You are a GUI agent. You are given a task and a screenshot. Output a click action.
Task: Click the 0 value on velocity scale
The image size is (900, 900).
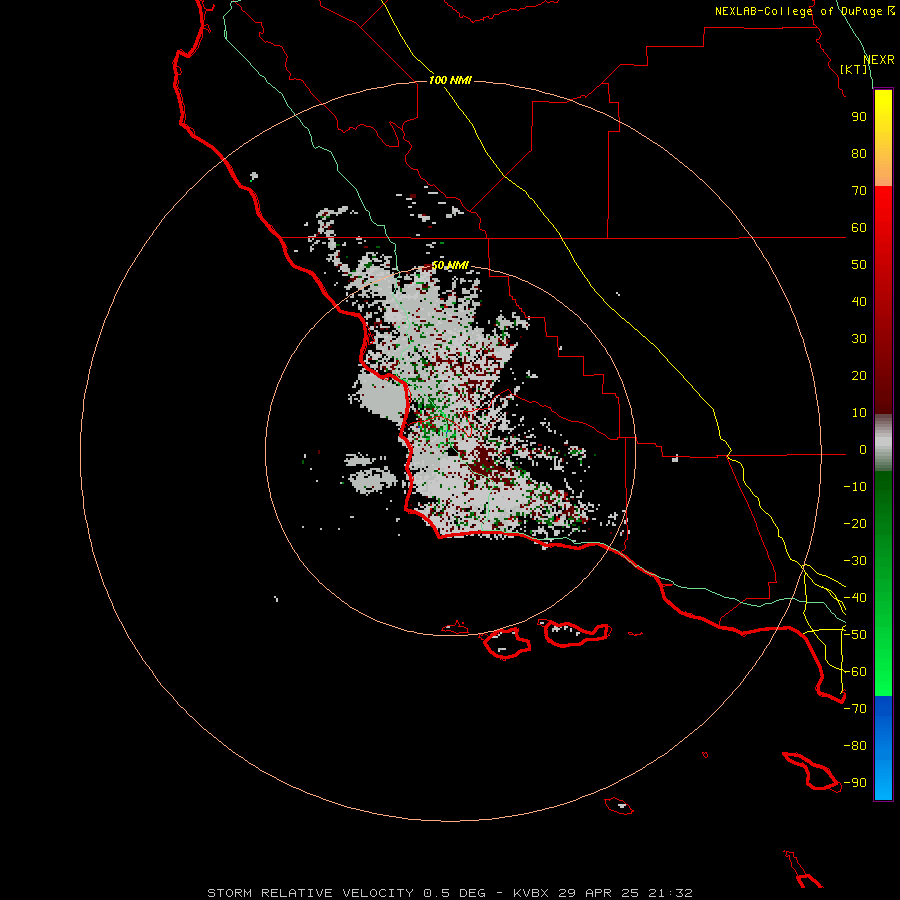pos(863,450)
